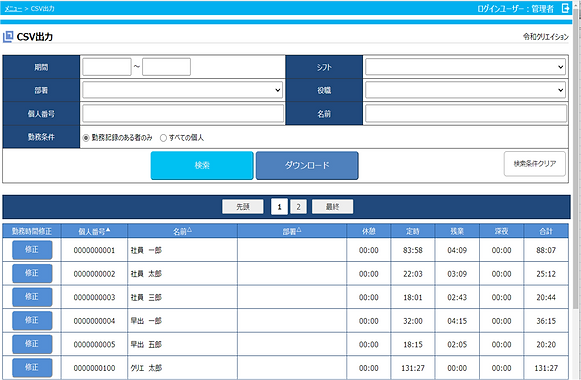Click 修正 for 社員 太郎
The image size is (581, 380).
click(x=32, y=273)
